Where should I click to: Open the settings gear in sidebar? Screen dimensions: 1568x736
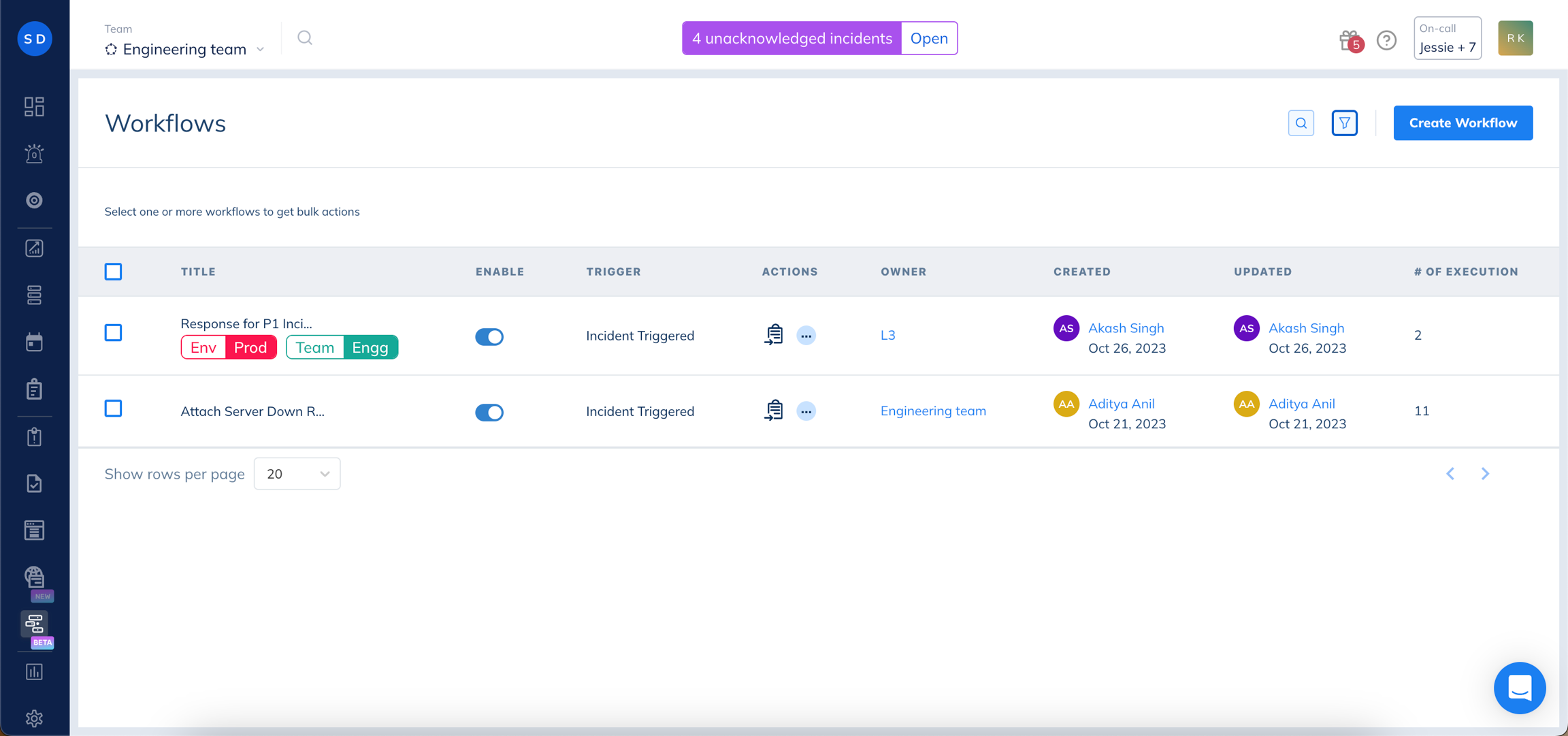click(34, 718)
